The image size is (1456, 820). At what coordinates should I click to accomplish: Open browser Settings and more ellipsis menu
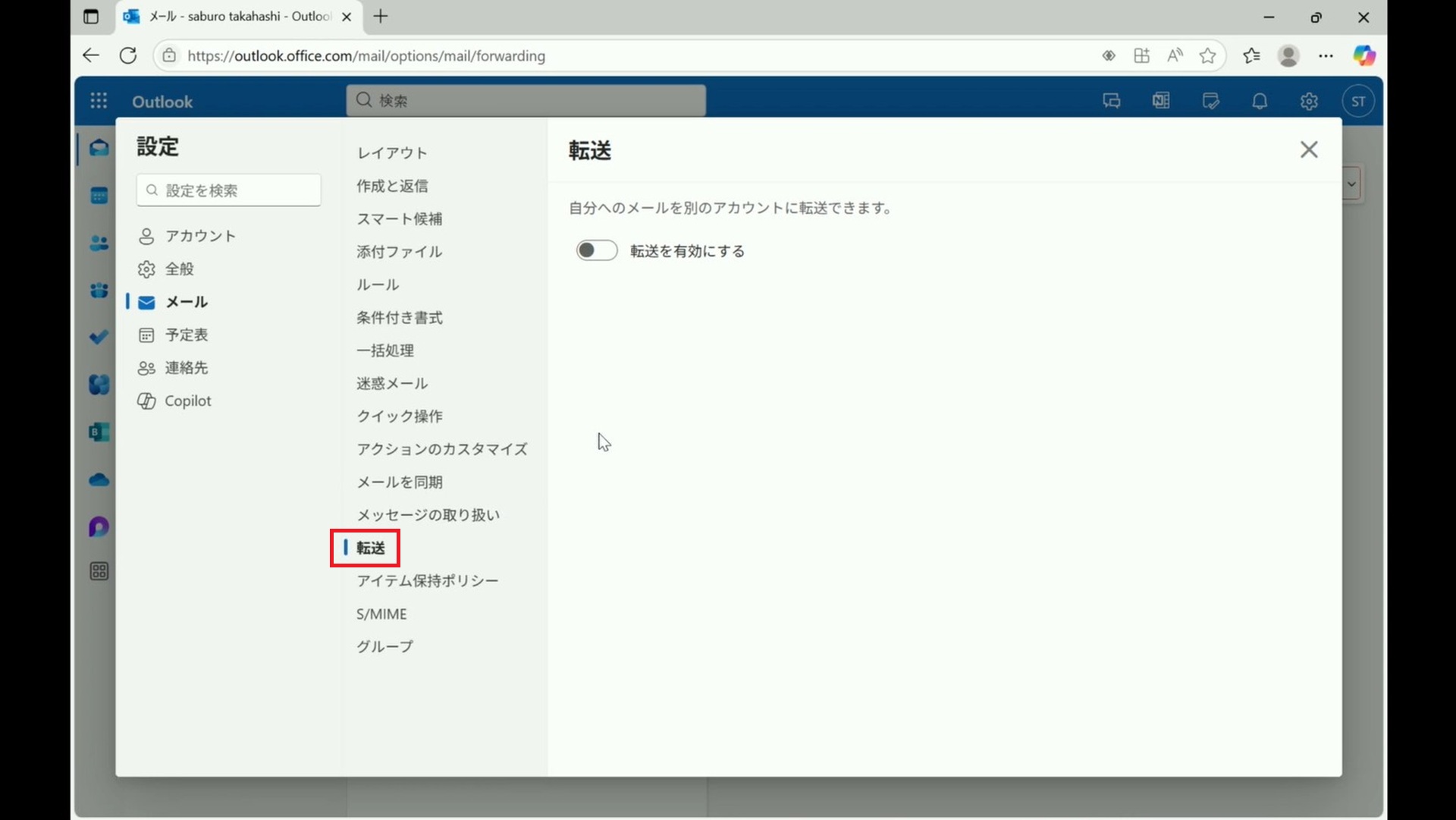1326,55
